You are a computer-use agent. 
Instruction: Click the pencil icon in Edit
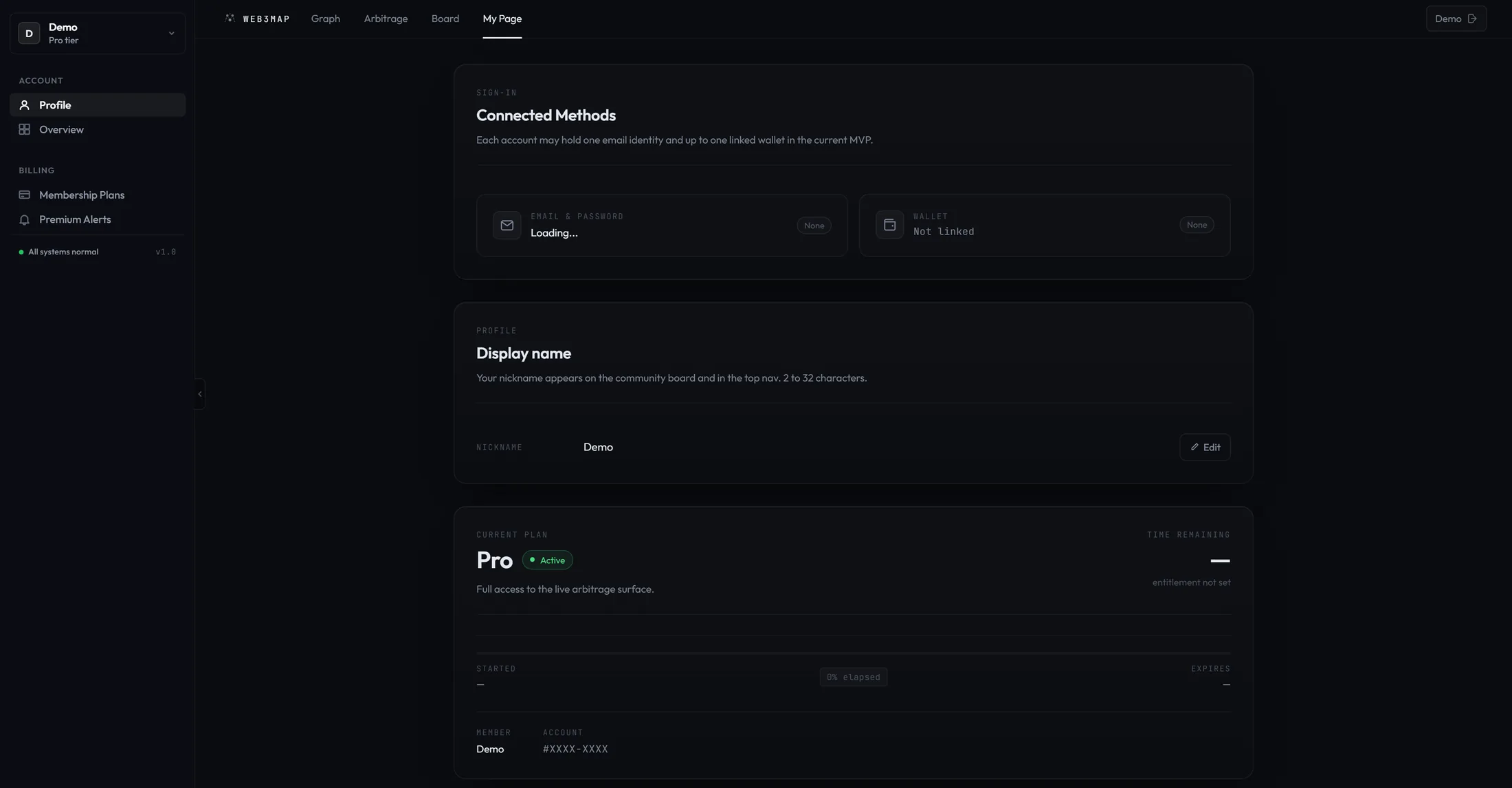(1194, 447)
